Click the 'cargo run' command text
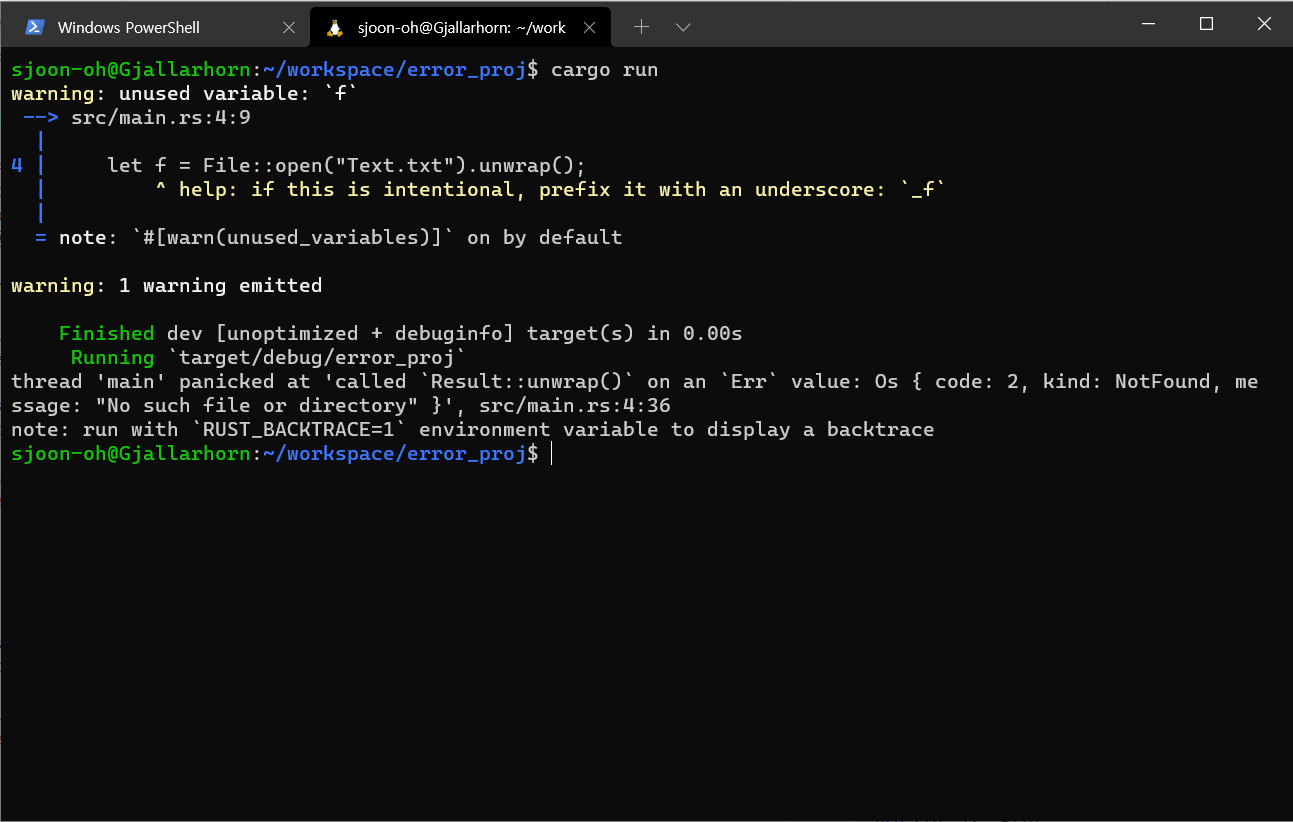Viewport: 1293px width, 822px height. pos(605,70)
